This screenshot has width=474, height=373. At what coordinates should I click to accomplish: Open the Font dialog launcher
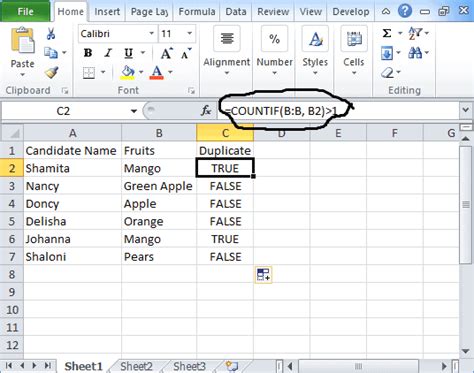[x=191, y=90]
